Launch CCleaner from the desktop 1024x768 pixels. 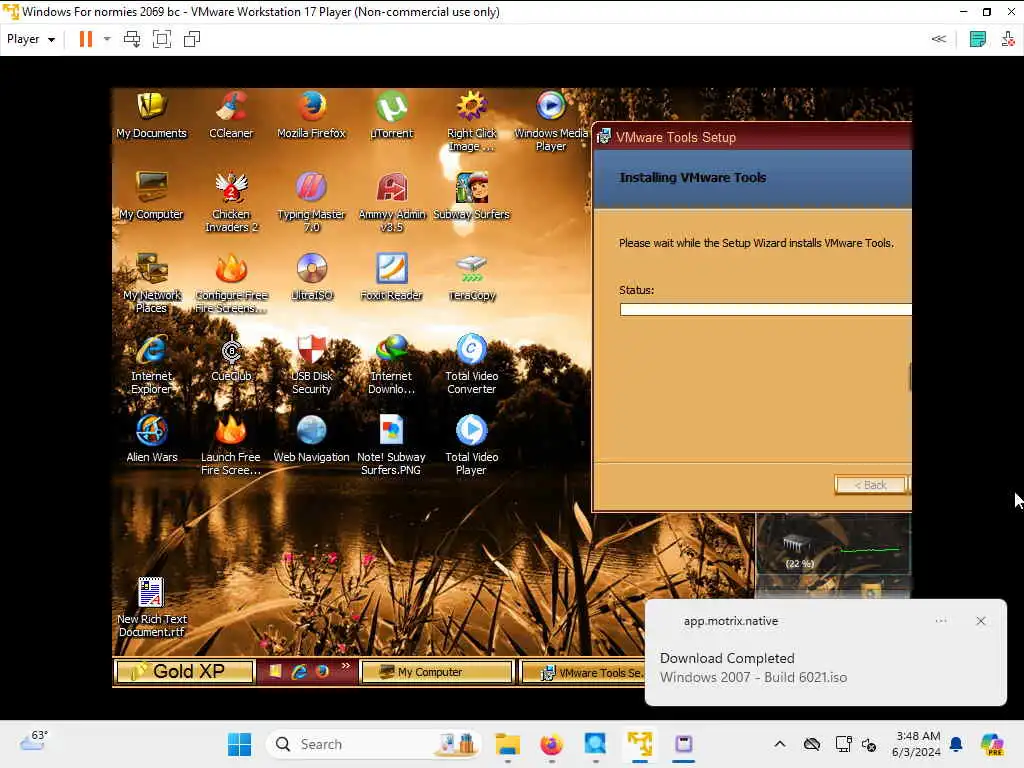click(231, 116)
